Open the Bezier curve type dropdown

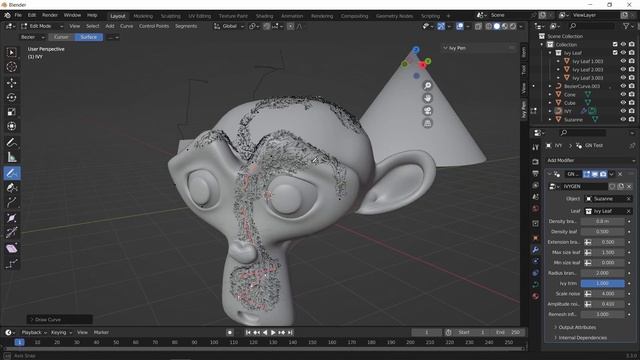pyautogui.click(x=32, y=37)
